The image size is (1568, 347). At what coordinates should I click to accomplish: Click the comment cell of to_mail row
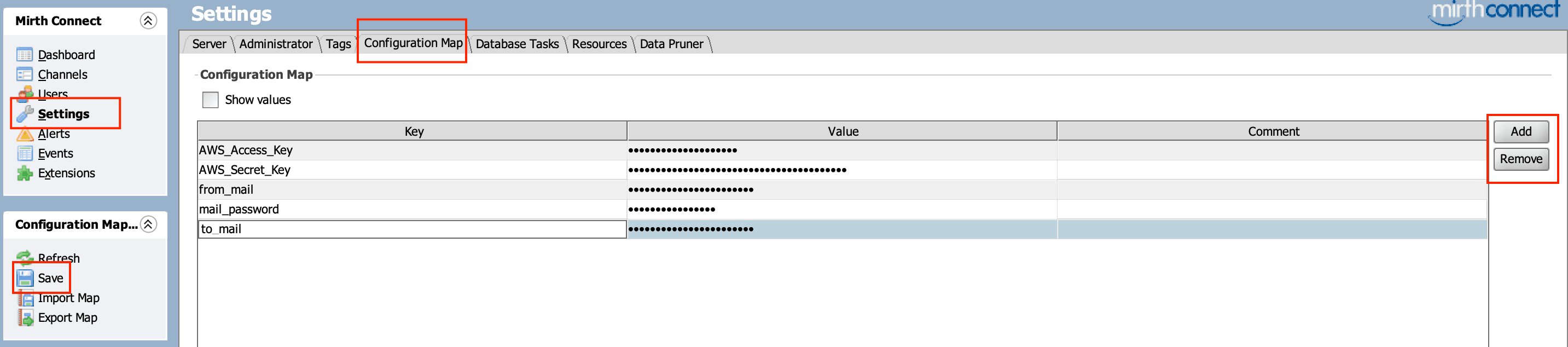click(x=1272, y=229)
